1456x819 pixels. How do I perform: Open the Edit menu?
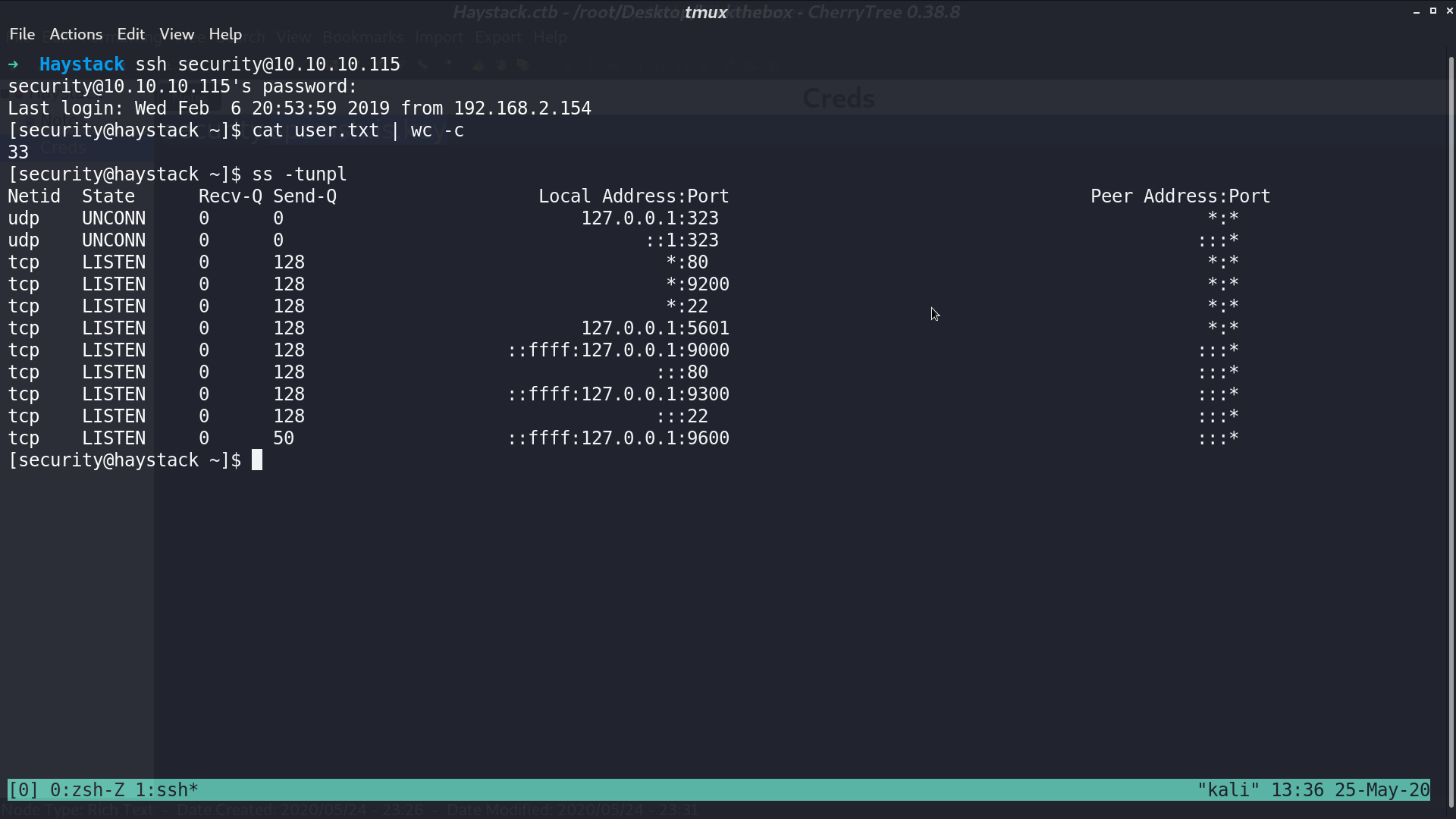(x=130, y=34)
